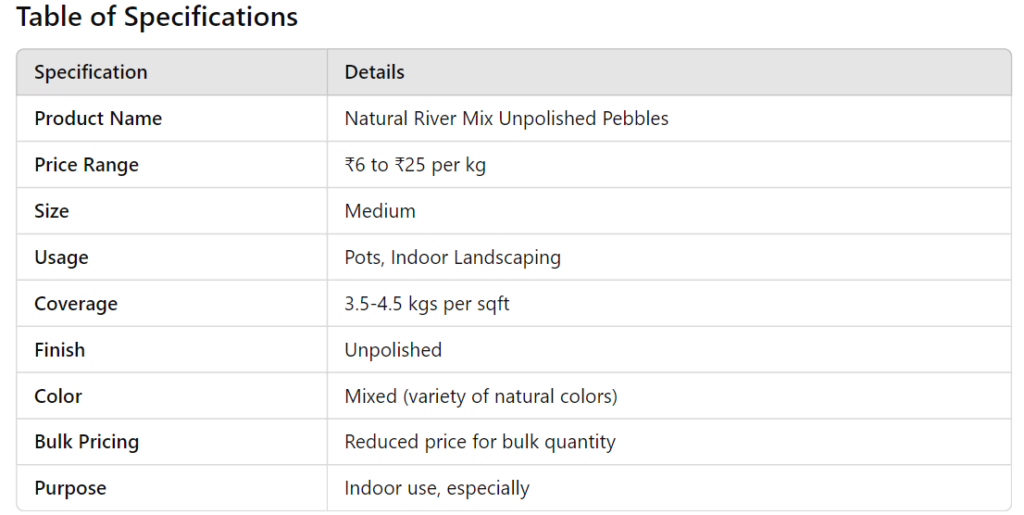This screenshot has height=515, width=1024.
Task: Click the "3.5-4.5 kgs per sqft" value
Action: click(x=427, y=304)
